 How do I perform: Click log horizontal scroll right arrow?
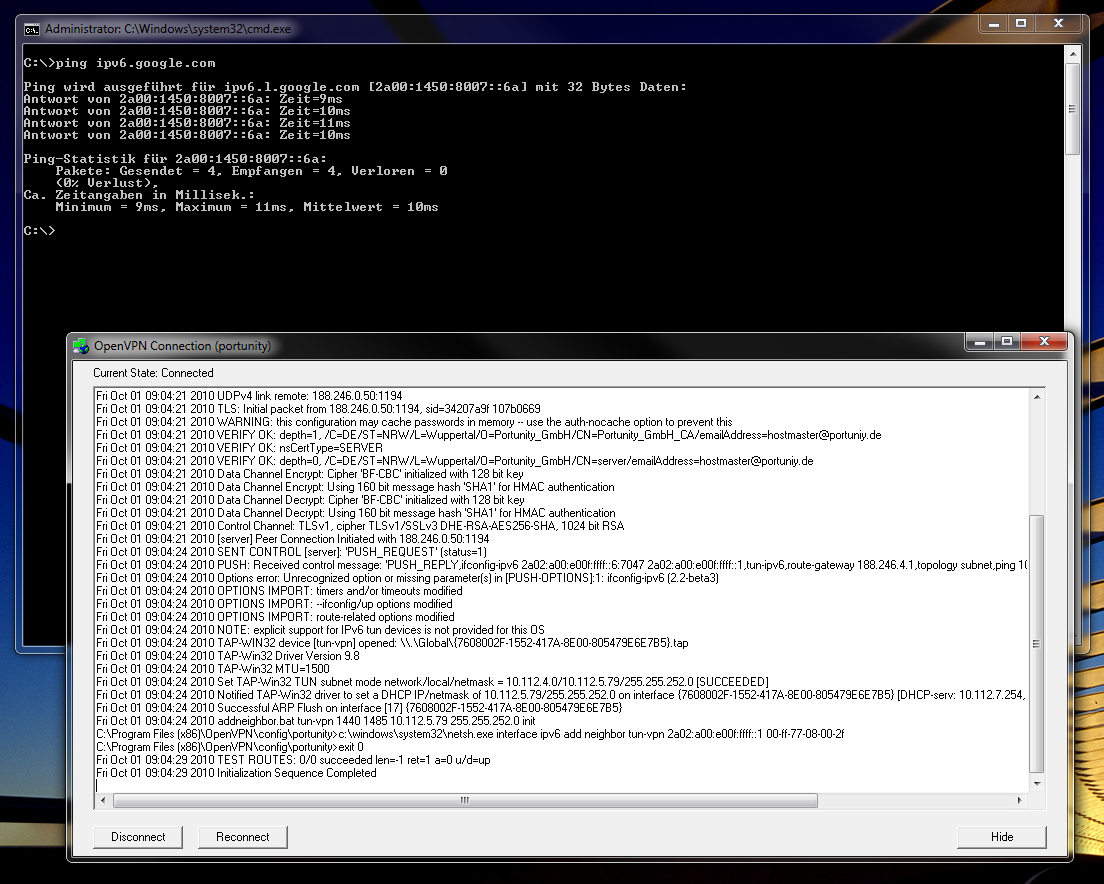[1020, 801]
